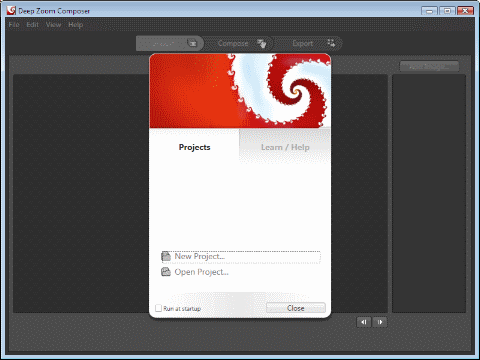Open the File menu
The width and height of the screenshot is (480, 360).
pos(14,25)
